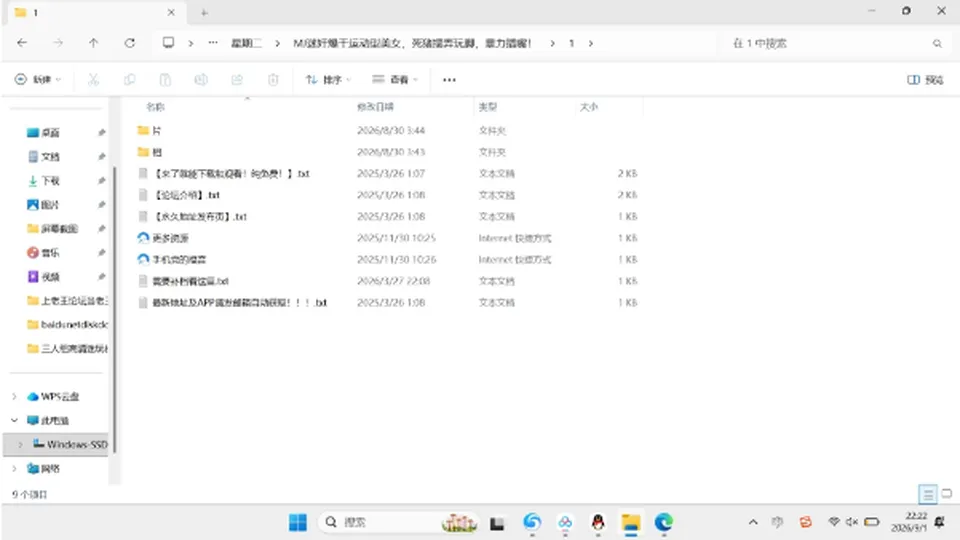The width and height of the screenshot is (960, 540).
Task: Open chevron after breadcrumb item 1
Action: [x=590, y=43]
